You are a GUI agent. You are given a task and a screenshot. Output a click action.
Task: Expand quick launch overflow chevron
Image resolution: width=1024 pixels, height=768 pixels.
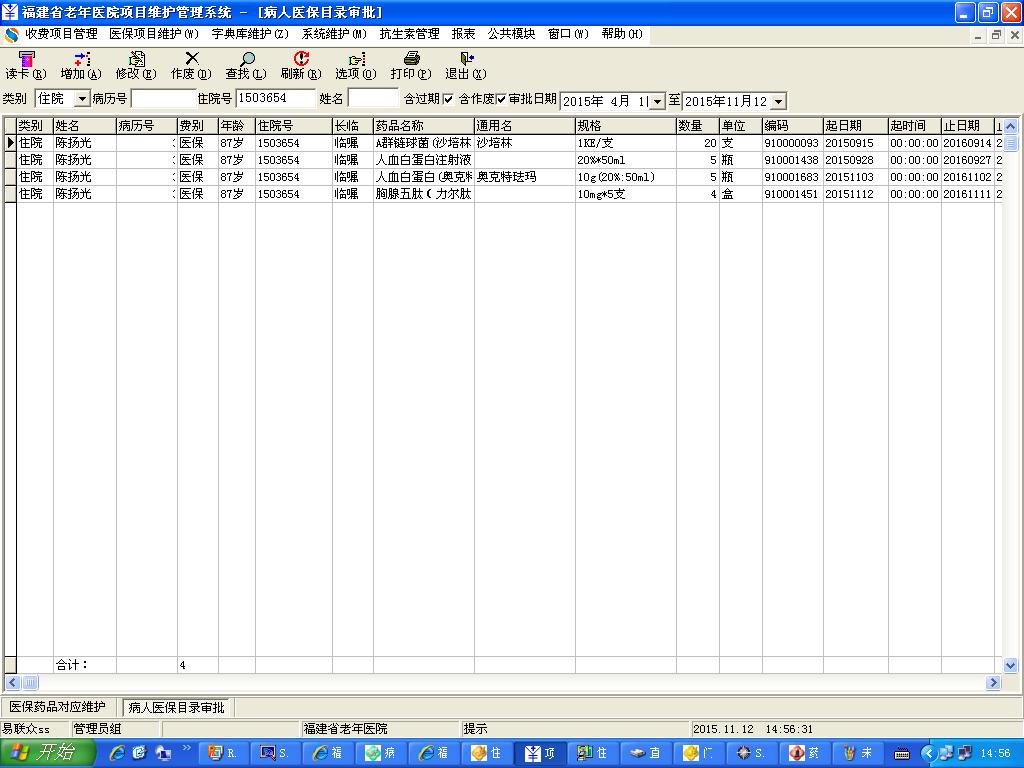[x=187, y=748]
